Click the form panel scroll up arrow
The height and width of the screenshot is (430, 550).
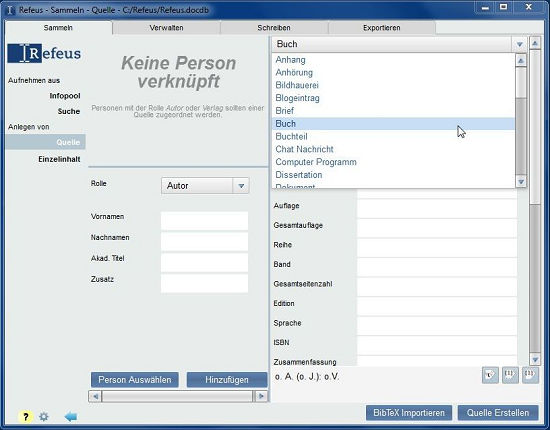pos(535,43)
